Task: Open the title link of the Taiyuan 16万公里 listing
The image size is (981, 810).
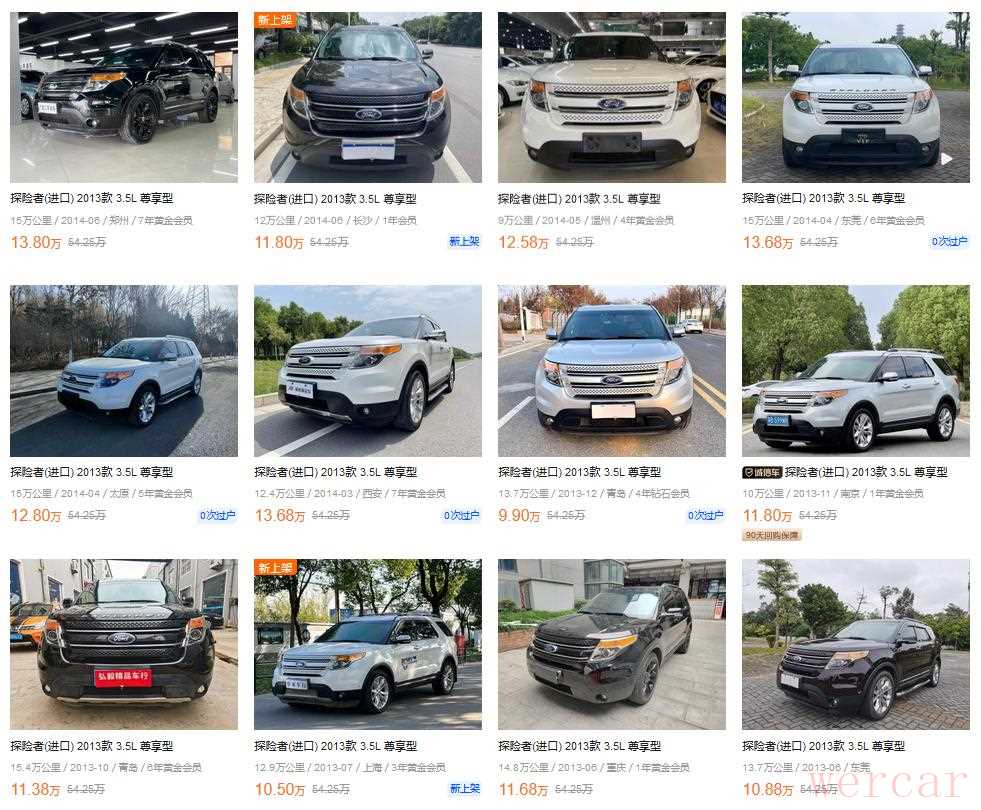Action: coord(92,472)
